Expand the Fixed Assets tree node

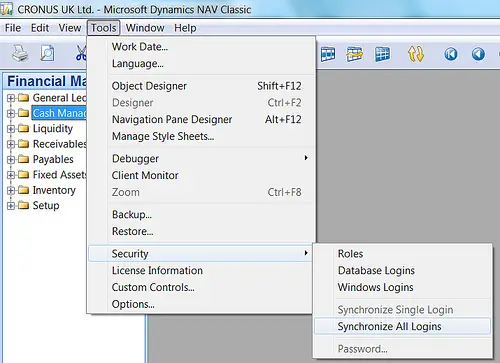(x=11, y=175)
